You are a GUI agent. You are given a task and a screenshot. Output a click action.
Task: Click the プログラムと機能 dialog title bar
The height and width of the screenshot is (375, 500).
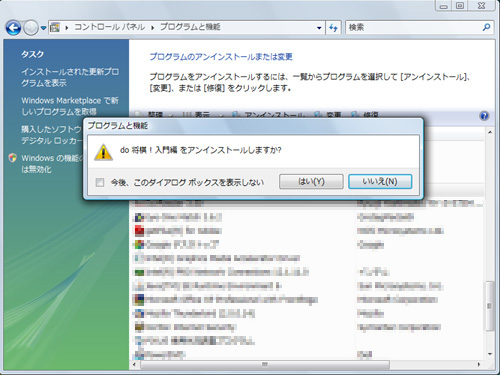[x=253, y=126]
